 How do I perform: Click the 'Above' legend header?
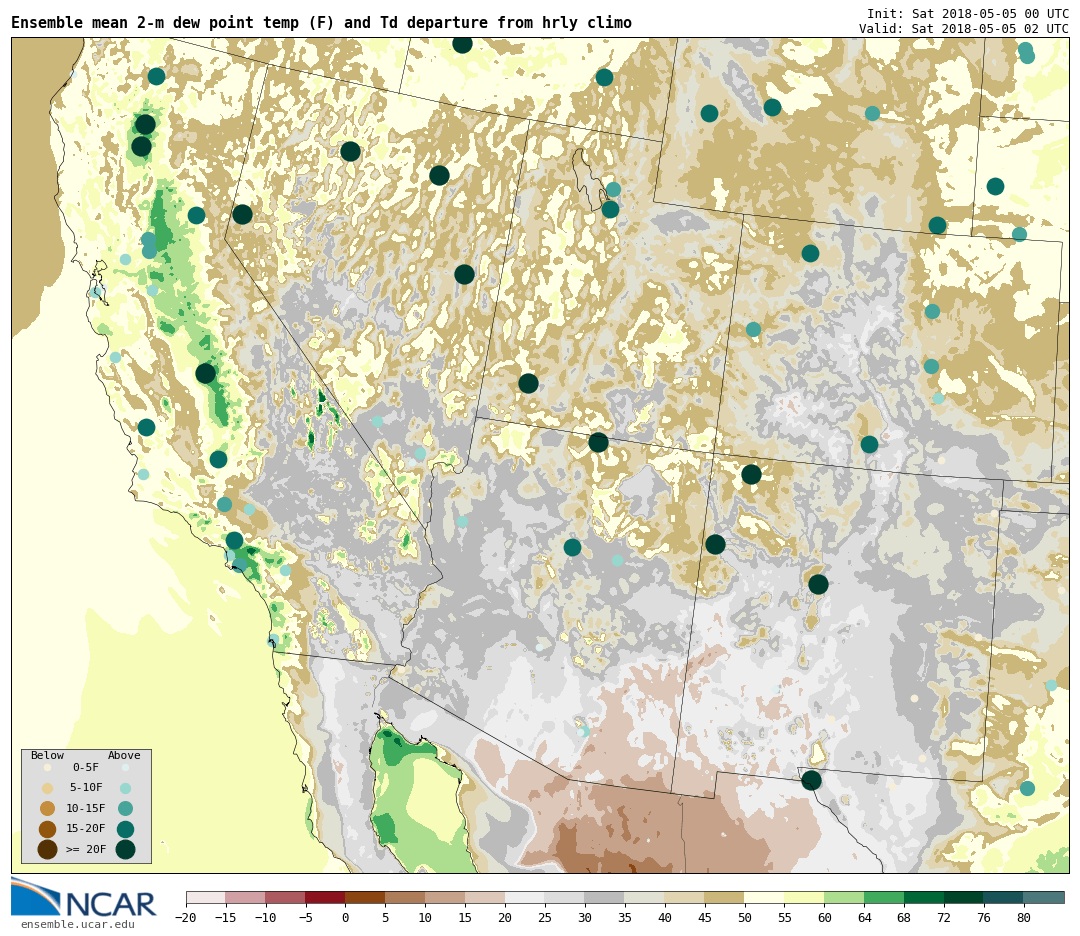(x=124, y=755)
